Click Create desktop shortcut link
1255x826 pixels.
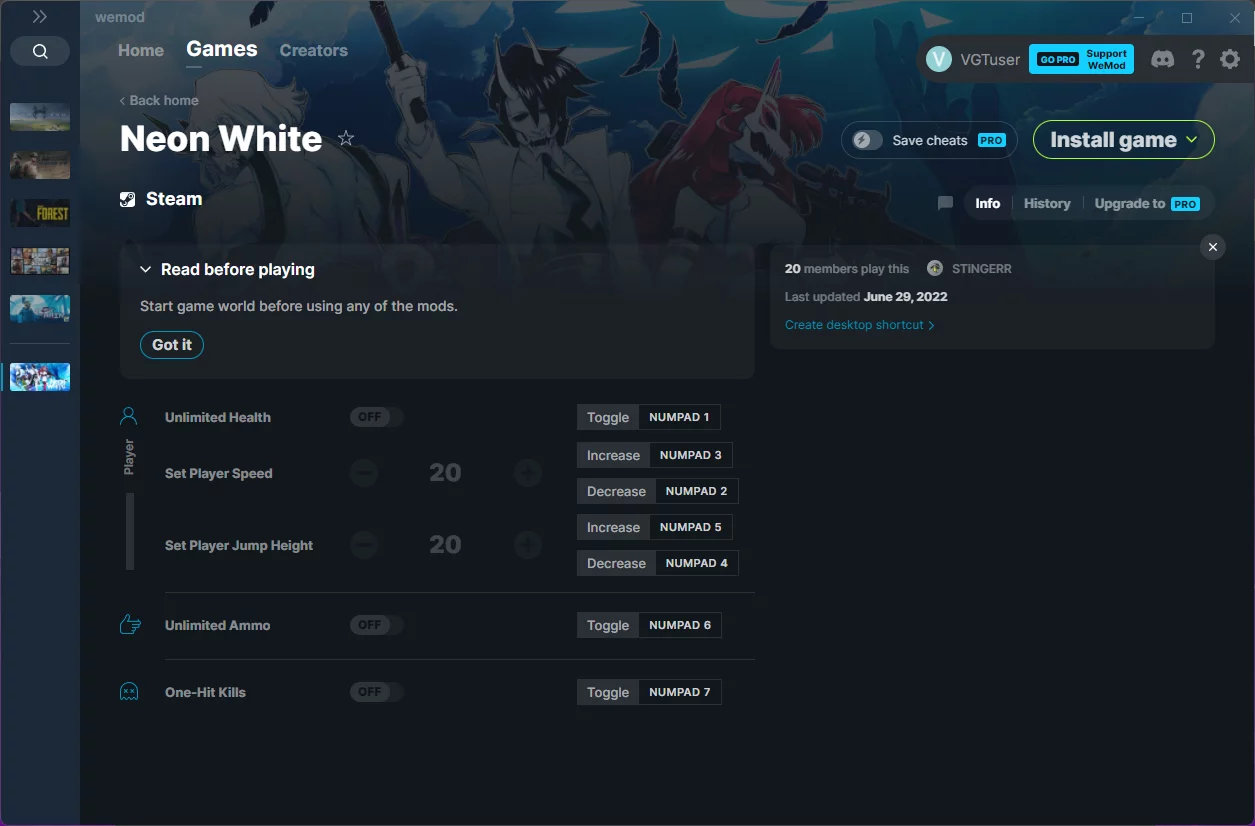pyautogui.click(x=860, y=325)
